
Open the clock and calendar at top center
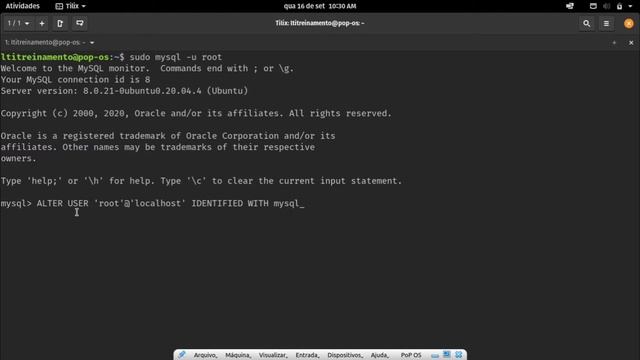click(320, 6)
